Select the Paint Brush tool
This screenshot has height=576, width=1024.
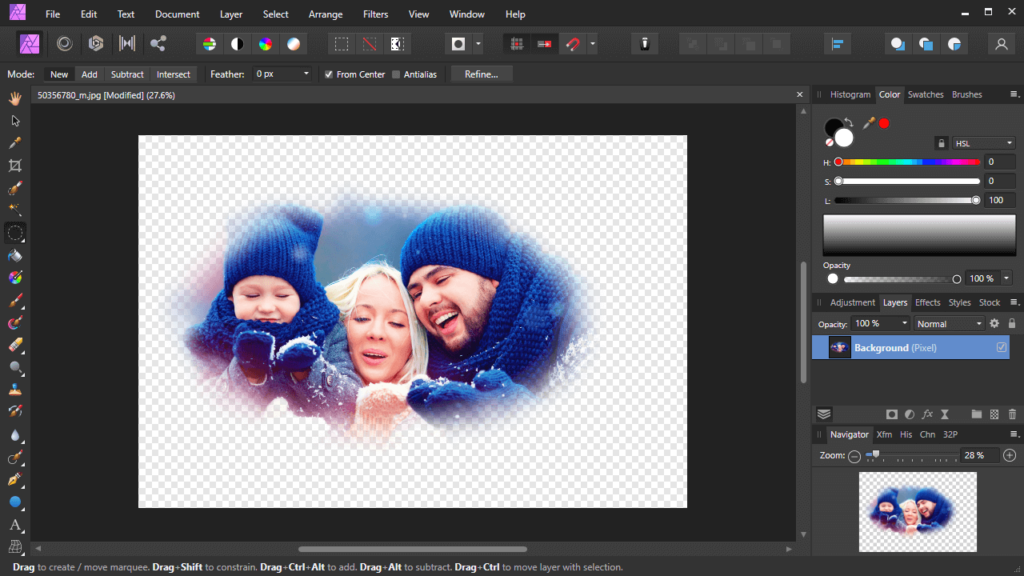coord(14,300)
